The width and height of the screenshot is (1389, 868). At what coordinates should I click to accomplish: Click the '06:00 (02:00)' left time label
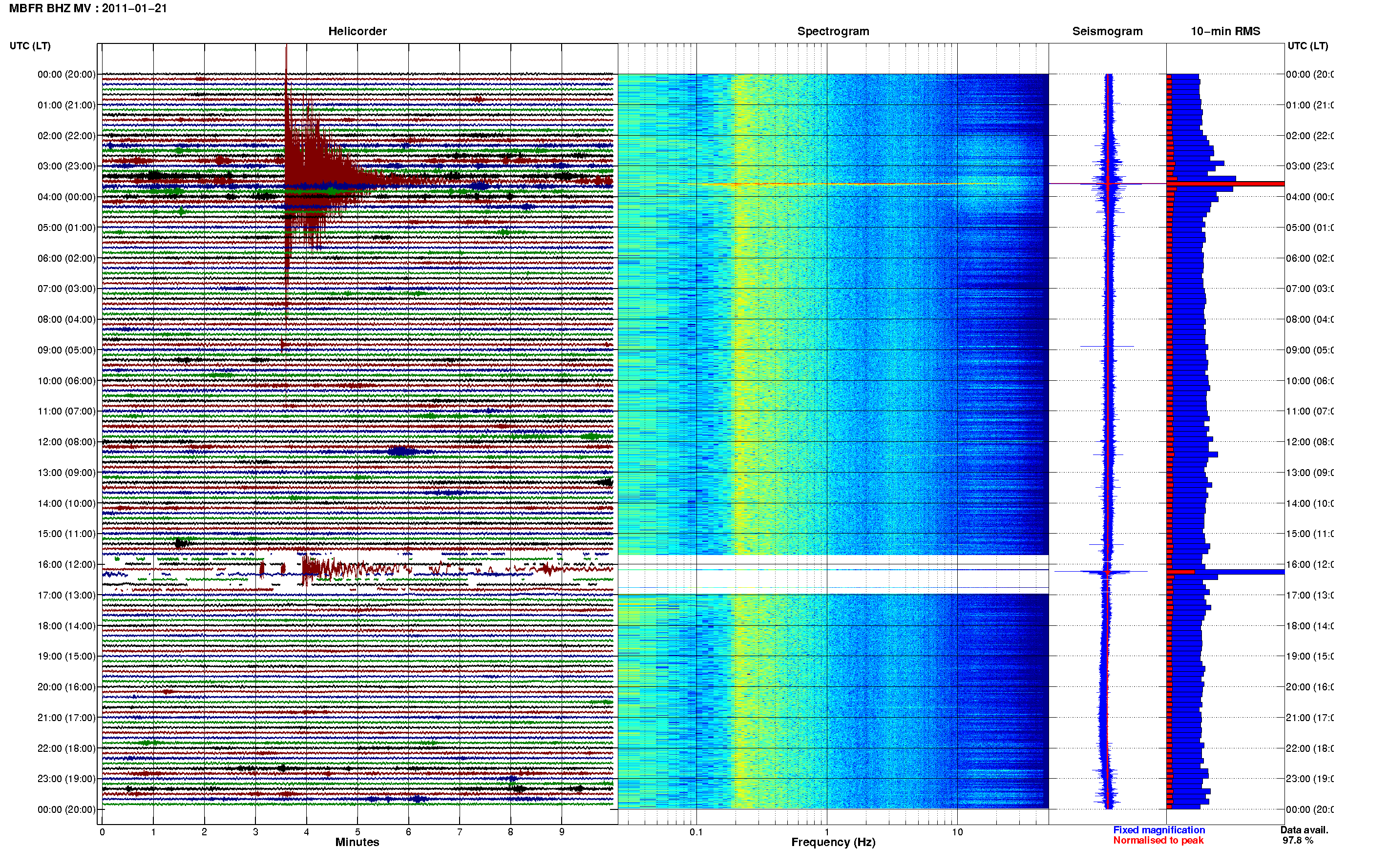(66, 258)
